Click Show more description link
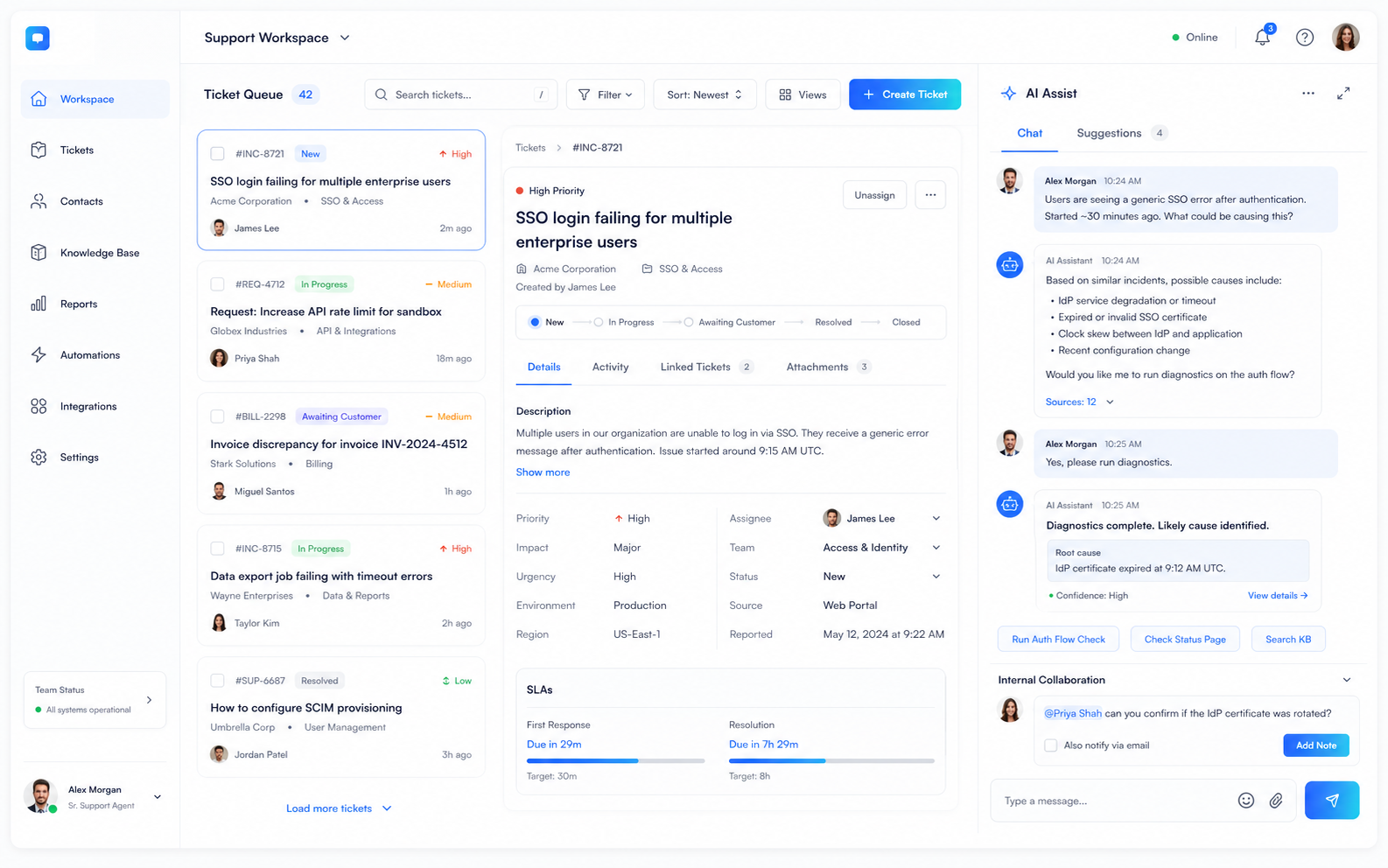 (x=543, y=472)
